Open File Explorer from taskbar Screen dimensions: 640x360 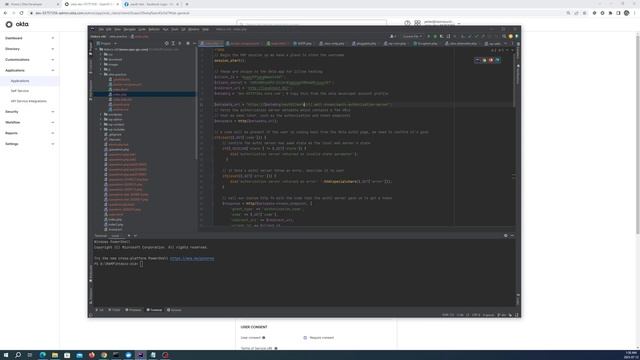point(55,355)
